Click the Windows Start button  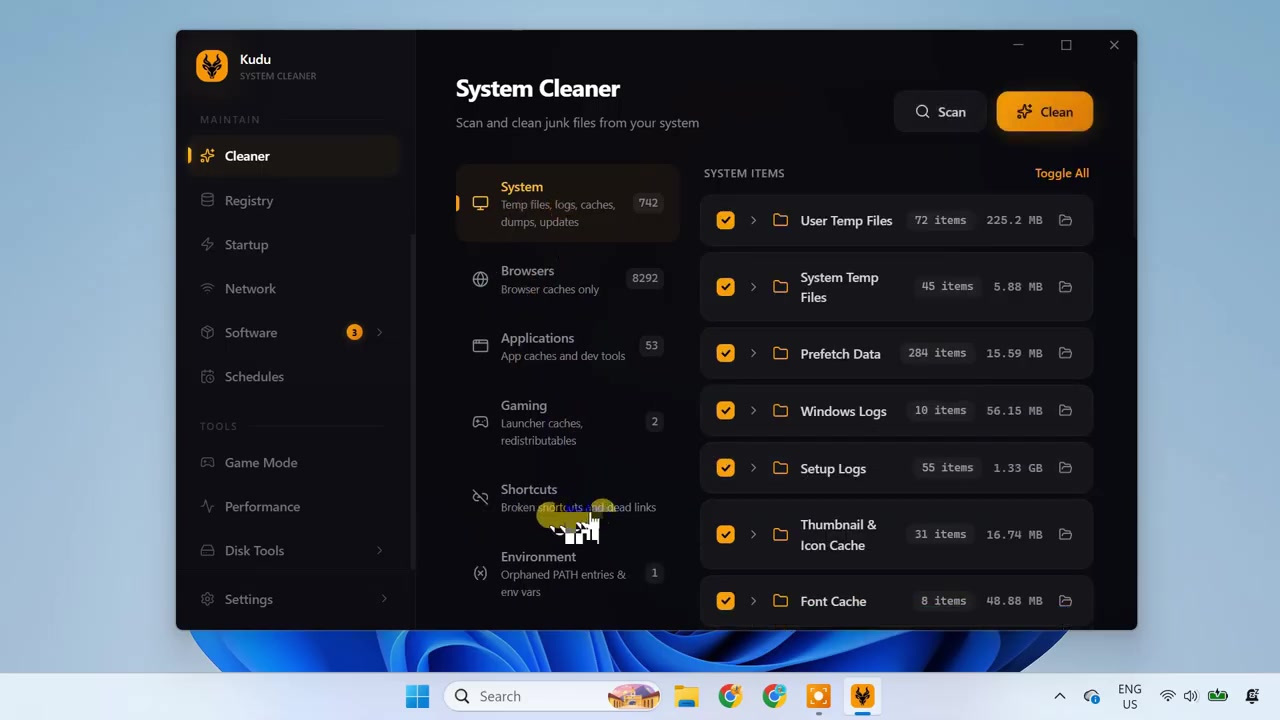(417, 696)
